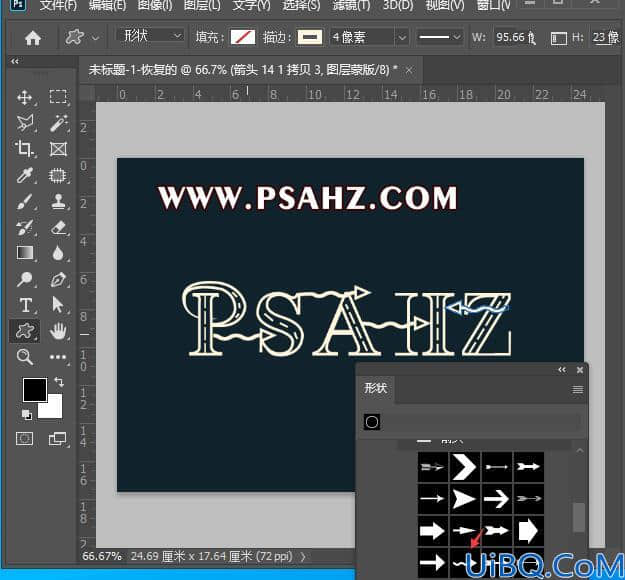625x580 pixels.
Task: Select the Custom Shape tool in toolbox
Action: pos(25,331)
